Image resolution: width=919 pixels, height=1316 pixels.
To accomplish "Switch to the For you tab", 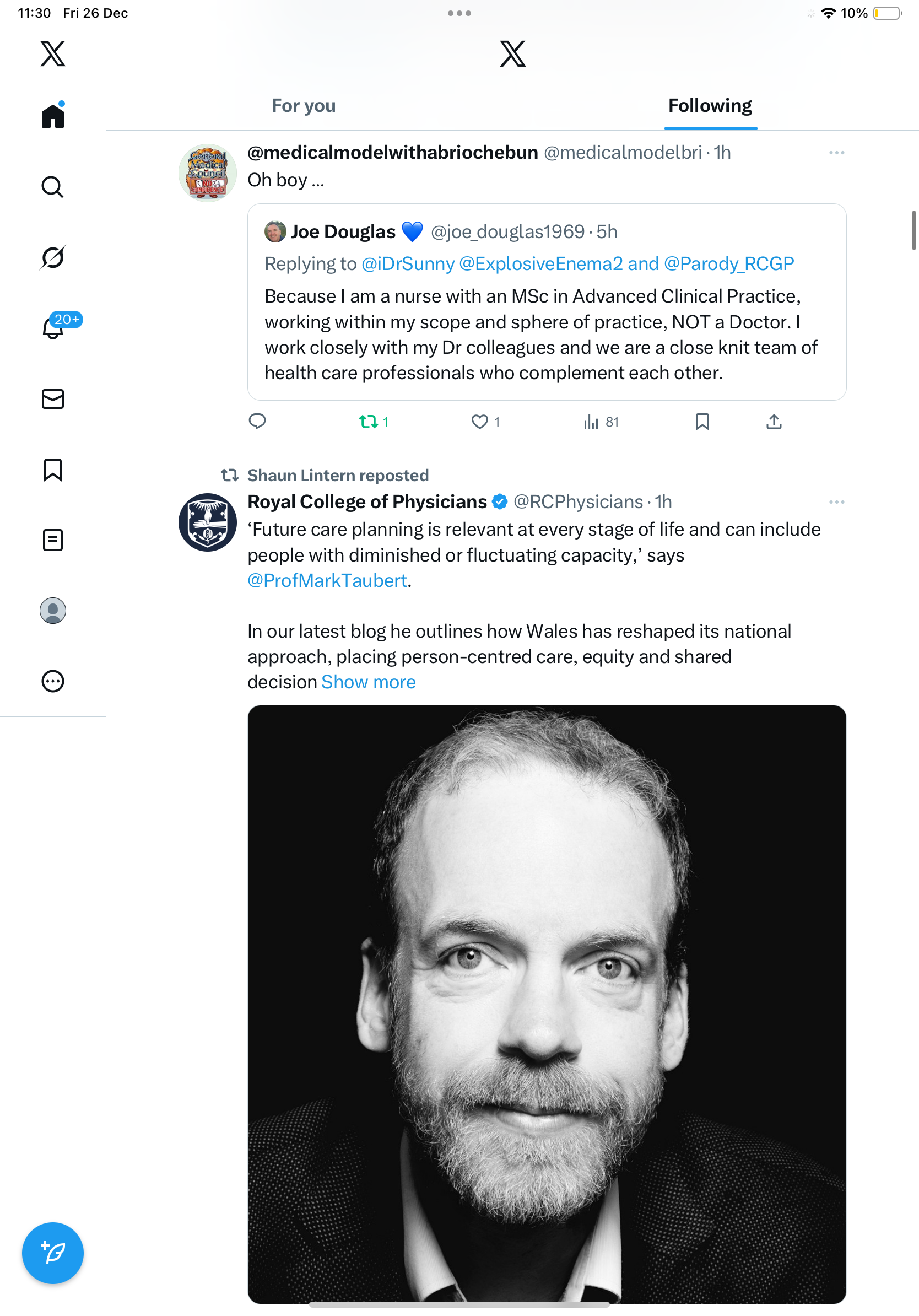I will [304, 106].
